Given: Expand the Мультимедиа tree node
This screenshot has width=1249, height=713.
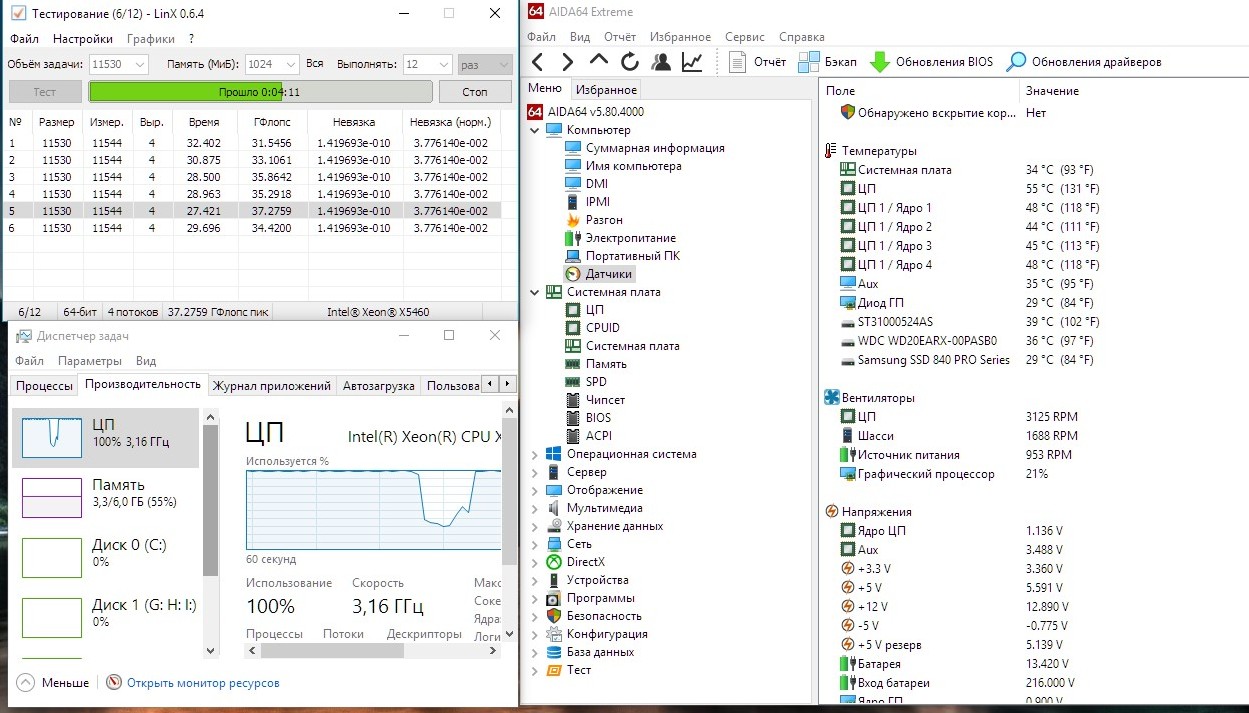Looking at the screenshot, I should (535, 508).
